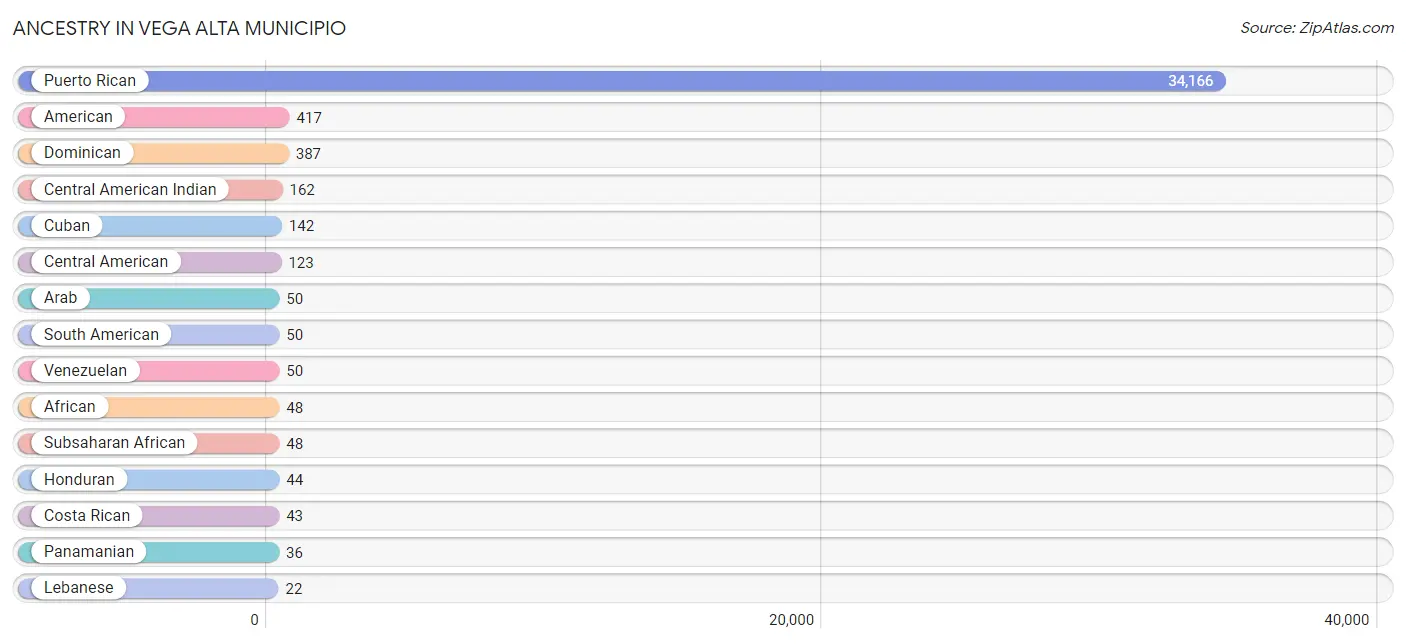Image resolution: width=1406 pixels, height=644 pixels.
Task: Select the Honduran bar
Action: (148, 480)
